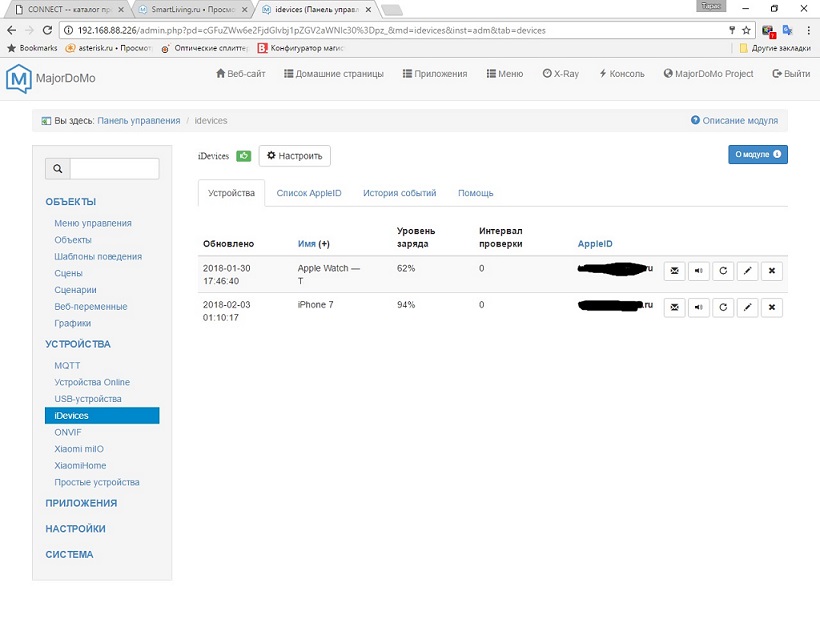Open the Настроить settings button
Image resolution: width=820 pixels, height=631 pixels.
click(x=294, y=156)
